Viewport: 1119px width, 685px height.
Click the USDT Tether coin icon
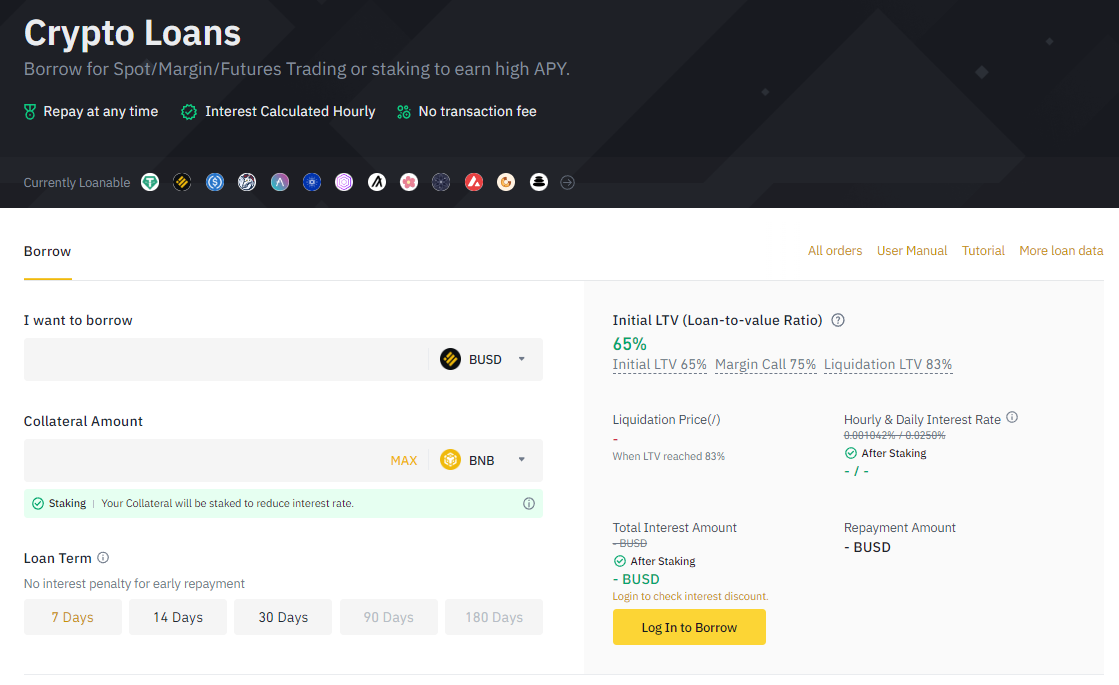click(150, 182)
